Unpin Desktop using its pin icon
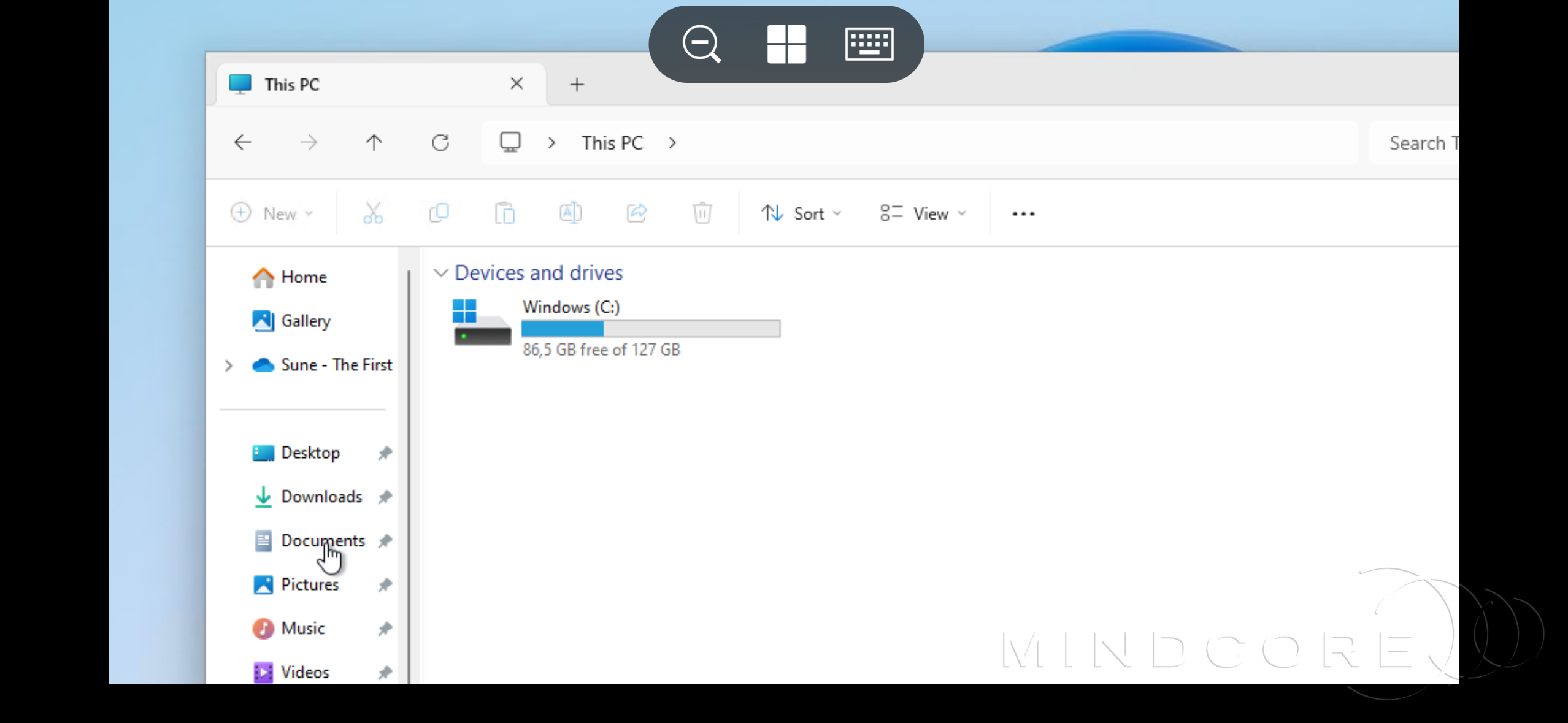Screen dimensions: 1568x723 tap(385, 453)
